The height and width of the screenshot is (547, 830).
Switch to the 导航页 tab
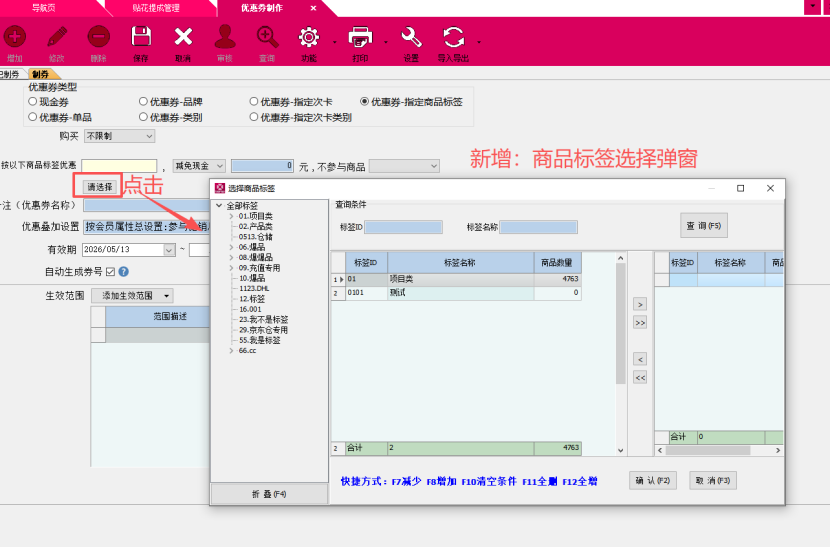[x=43, y=8]
